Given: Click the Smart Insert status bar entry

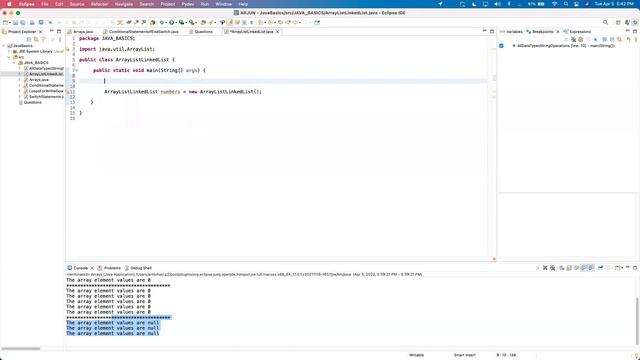Looking at the screenshot, I should coord(464,355).
